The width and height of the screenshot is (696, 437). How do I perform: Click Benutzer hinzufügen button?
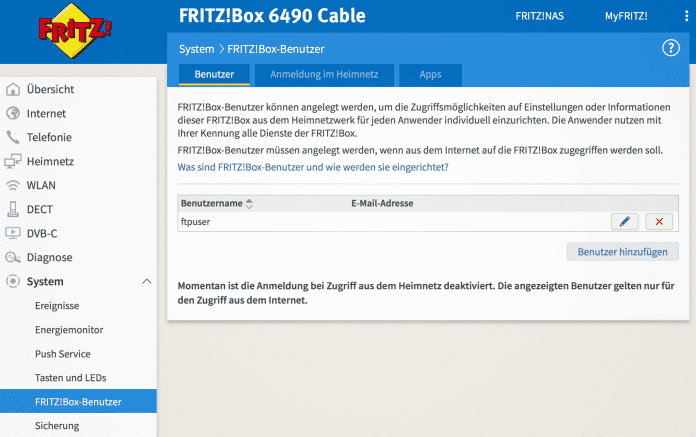622,251
